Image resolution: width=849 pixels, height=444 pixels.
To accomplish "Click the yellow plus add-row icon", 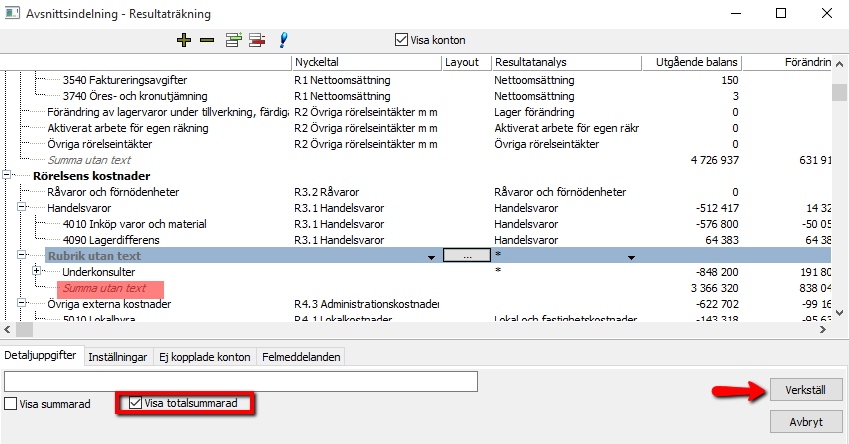I will pos(184,40).
